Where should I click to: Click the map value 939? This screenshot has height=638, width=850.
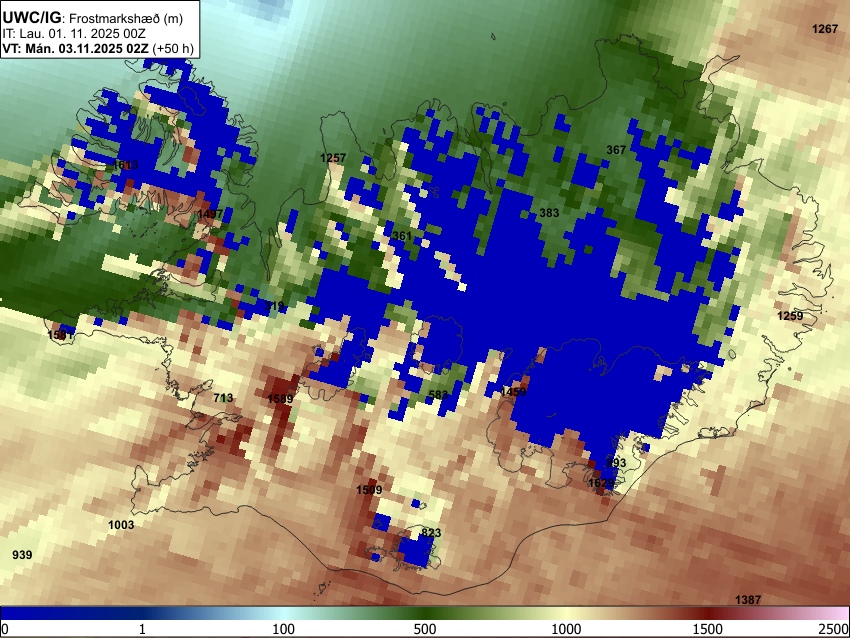tap(22, 555)
